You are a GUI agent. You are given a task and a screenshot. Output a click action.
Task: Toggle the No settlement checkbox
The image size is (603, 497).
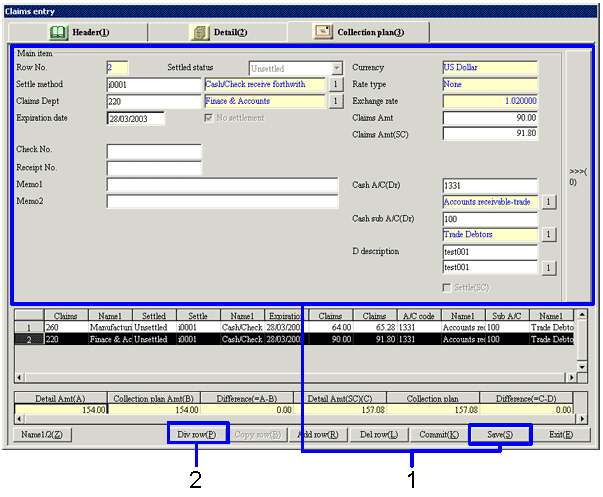coord(208,118)
